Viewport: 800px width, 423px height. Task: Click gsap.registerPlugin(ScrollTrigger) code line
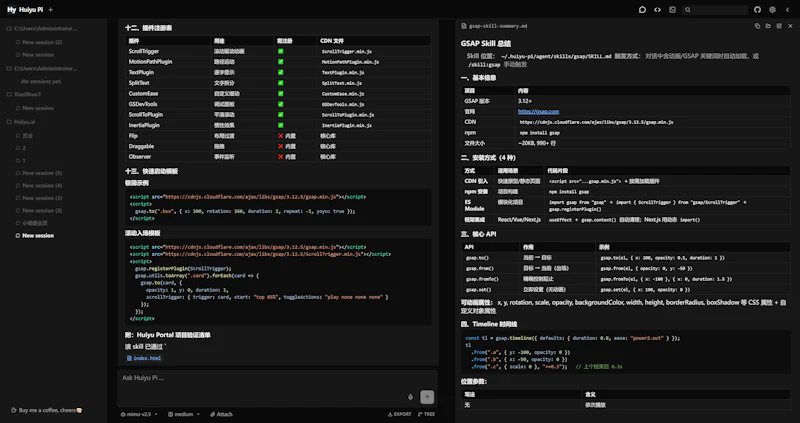click(x=183, y=268)
